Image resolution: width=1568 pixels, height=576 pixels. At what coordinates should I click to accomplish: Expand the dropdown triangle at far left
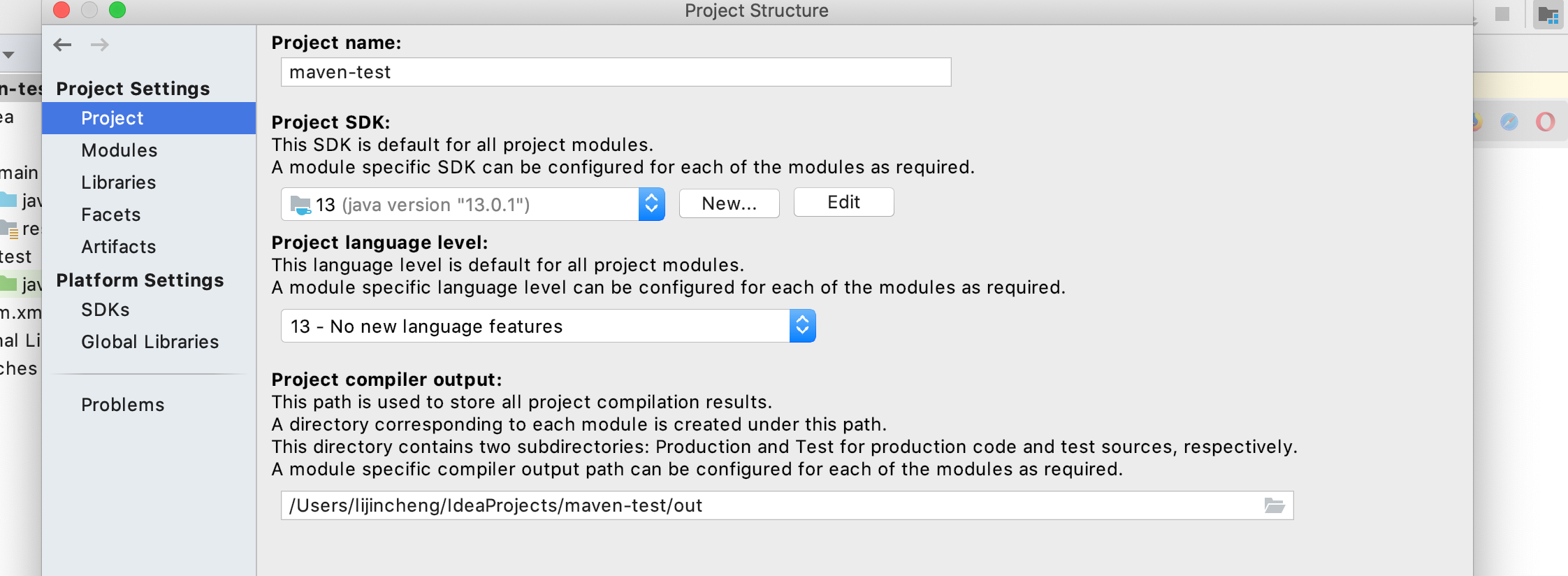tap(8, 55)
